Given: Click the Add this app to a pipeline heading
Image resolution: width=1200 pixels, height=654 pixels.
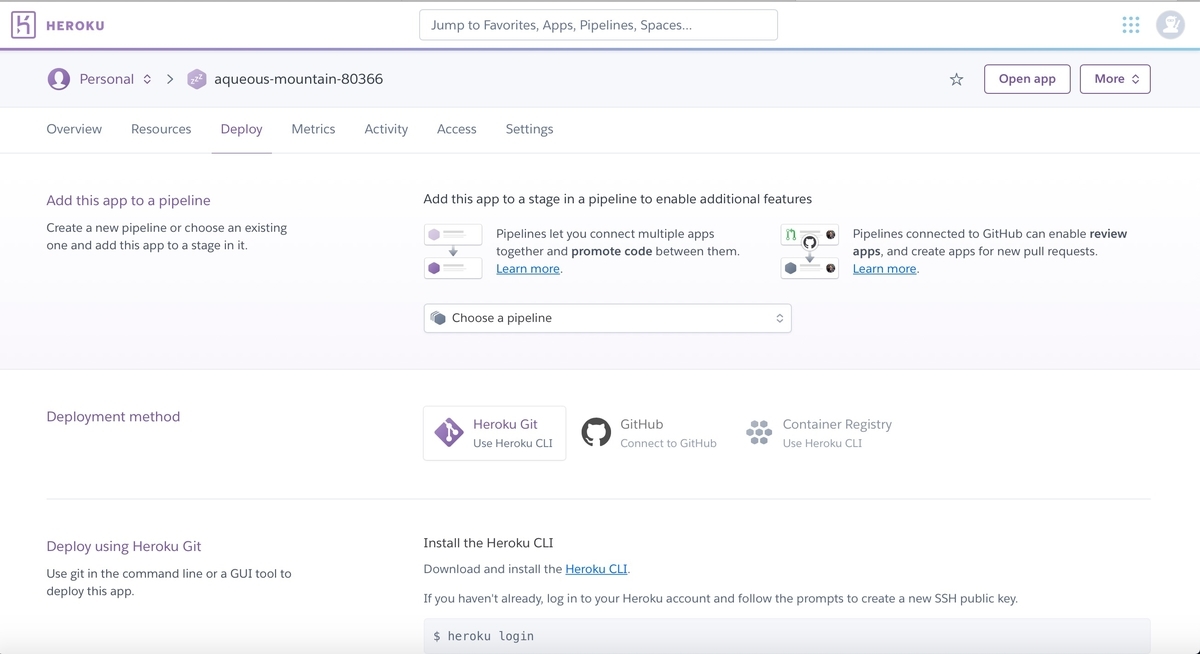Looking at the screenshot, I should 128,200.
